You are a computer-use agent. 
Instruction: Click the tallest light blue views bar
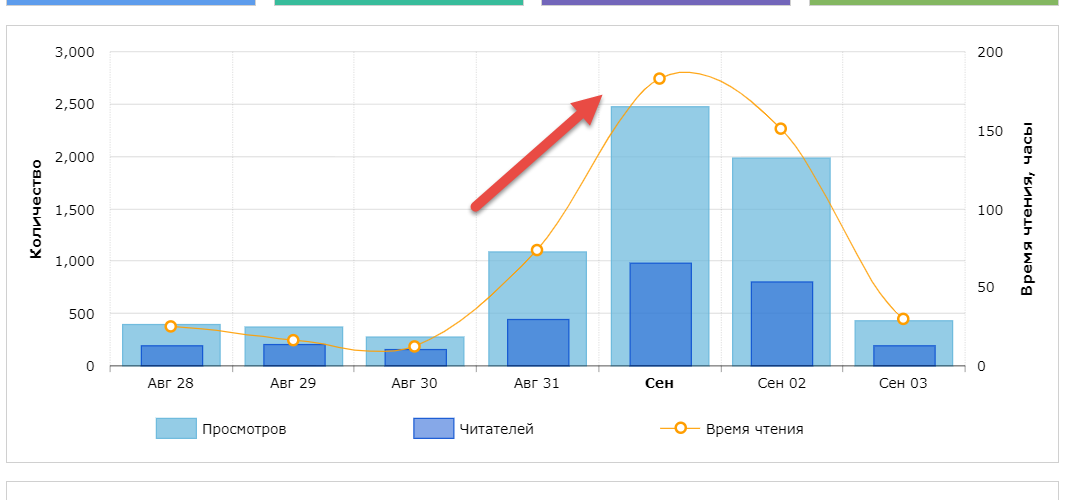660,180
